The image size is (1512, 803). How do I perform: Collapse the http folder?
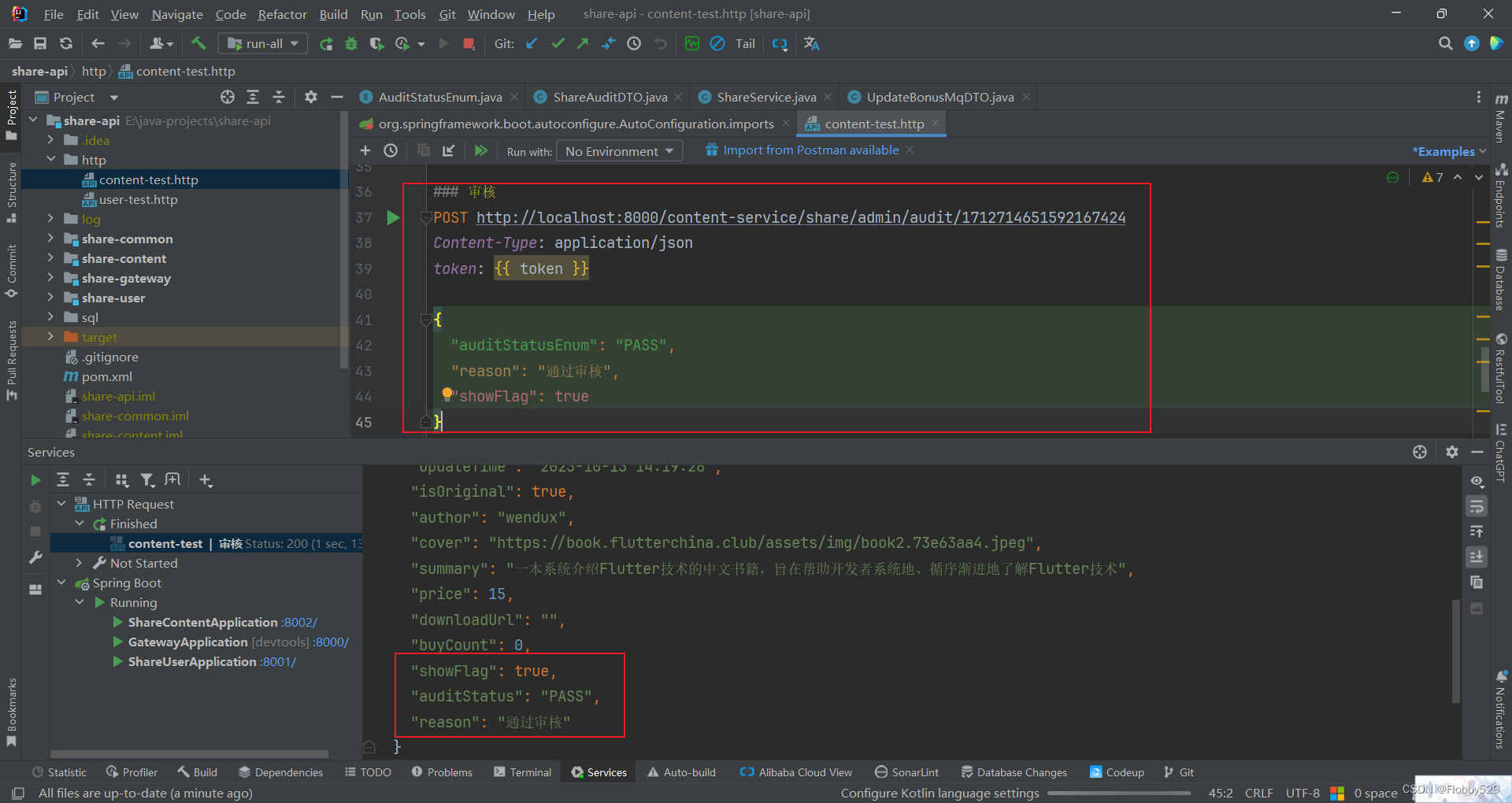[50, 160]
